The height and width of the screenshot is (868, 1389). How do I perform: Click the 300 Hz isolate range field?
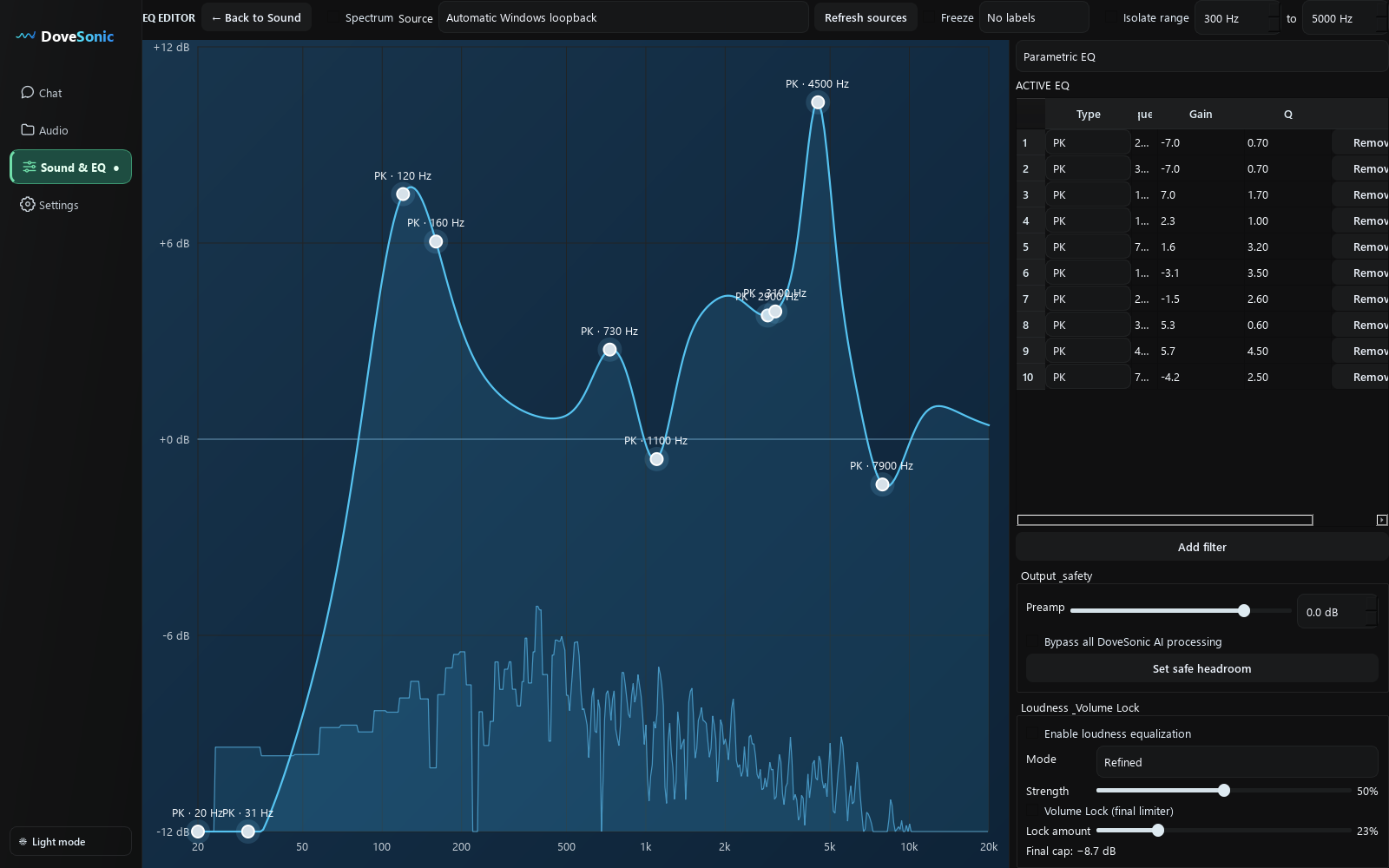pos(1238,18)
